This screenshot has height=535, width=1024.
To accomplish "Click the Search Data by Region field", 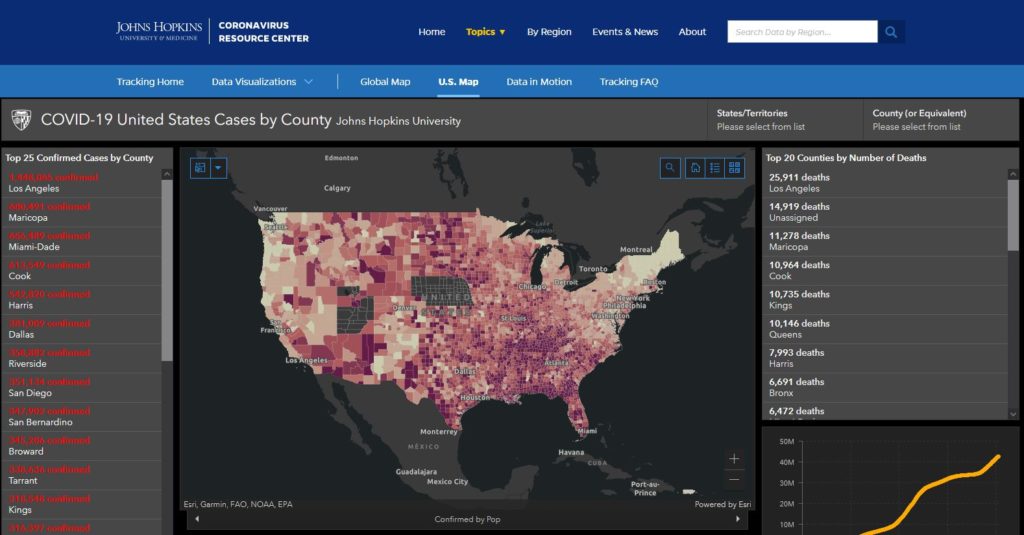I will (803, 31).
